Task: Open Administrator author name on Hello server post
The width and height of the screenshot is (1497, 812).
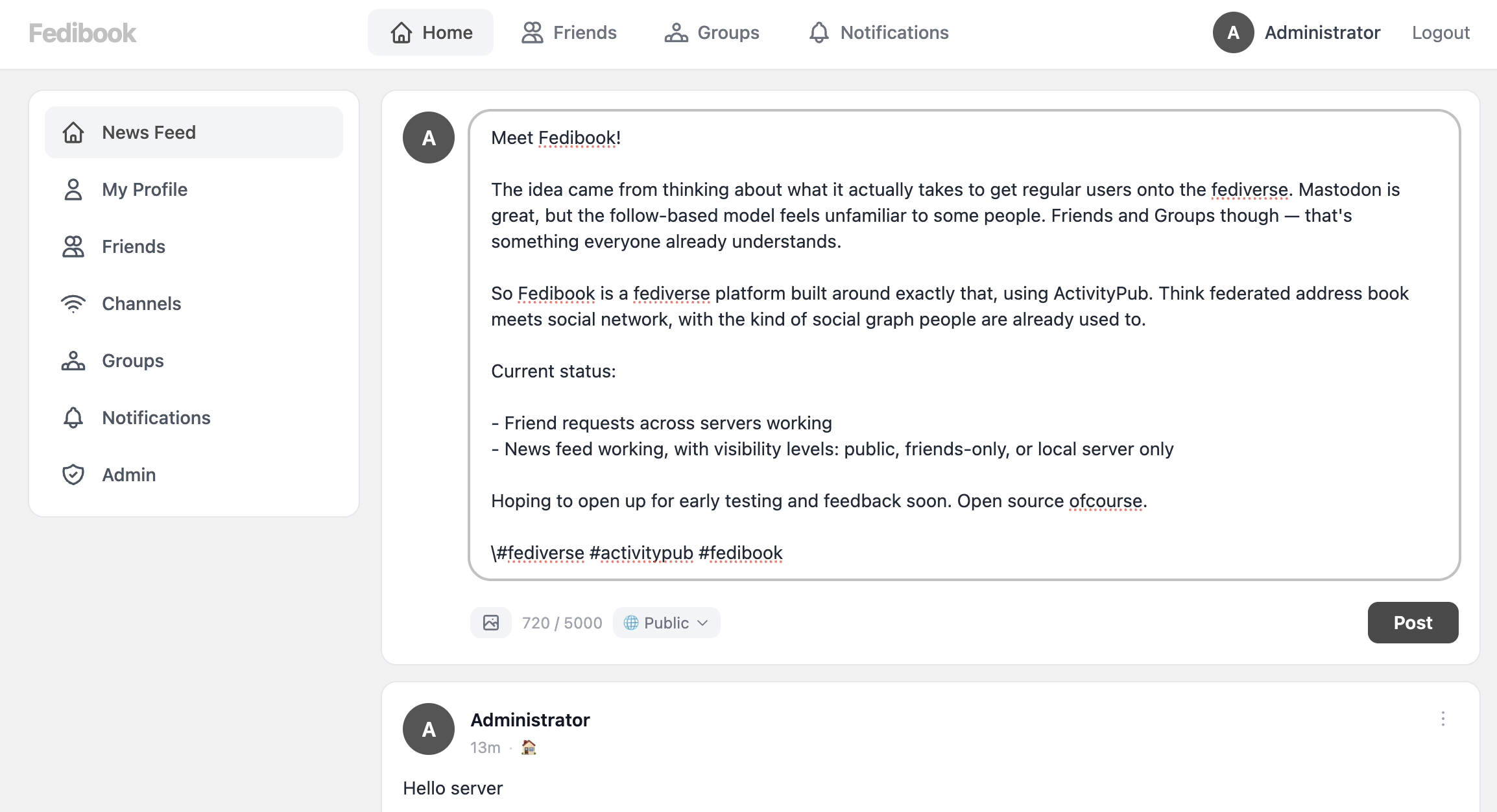Action: click(530, 720)
